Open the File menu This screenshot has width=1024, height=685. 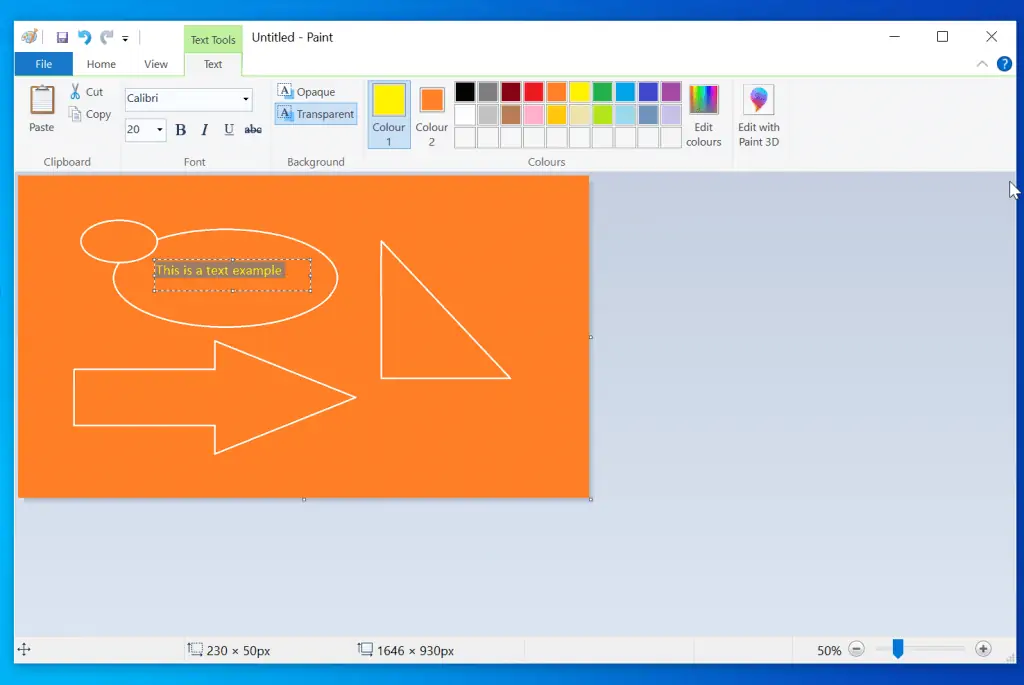43,64
